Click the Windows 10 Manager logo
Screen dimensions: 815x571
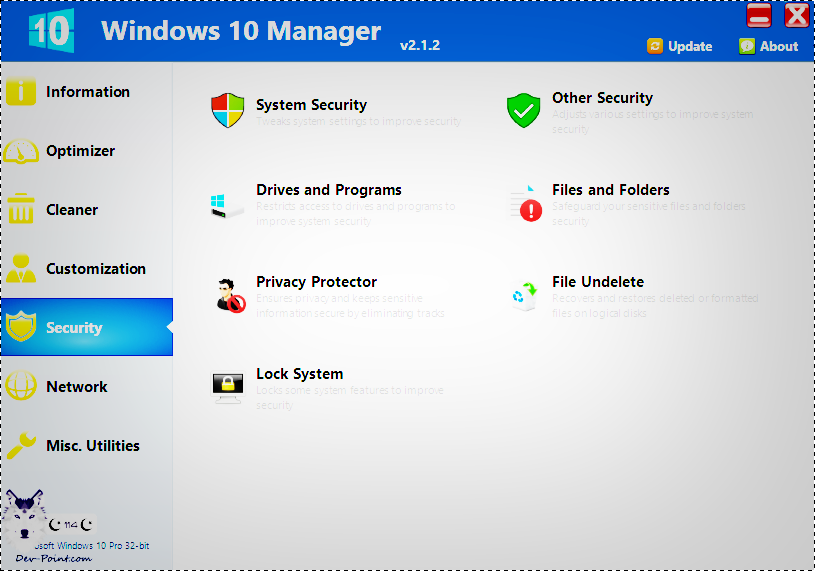pyautogui.click(x=51, y=31)
